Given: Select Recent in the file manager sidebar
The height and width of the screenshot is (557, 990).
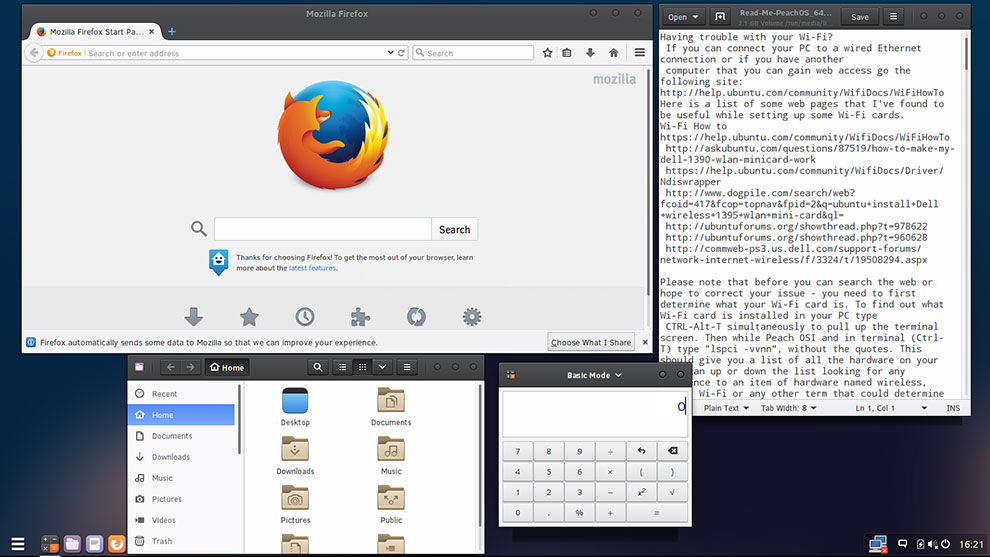Looking at the screenshot, I should [x=182, y=393].
